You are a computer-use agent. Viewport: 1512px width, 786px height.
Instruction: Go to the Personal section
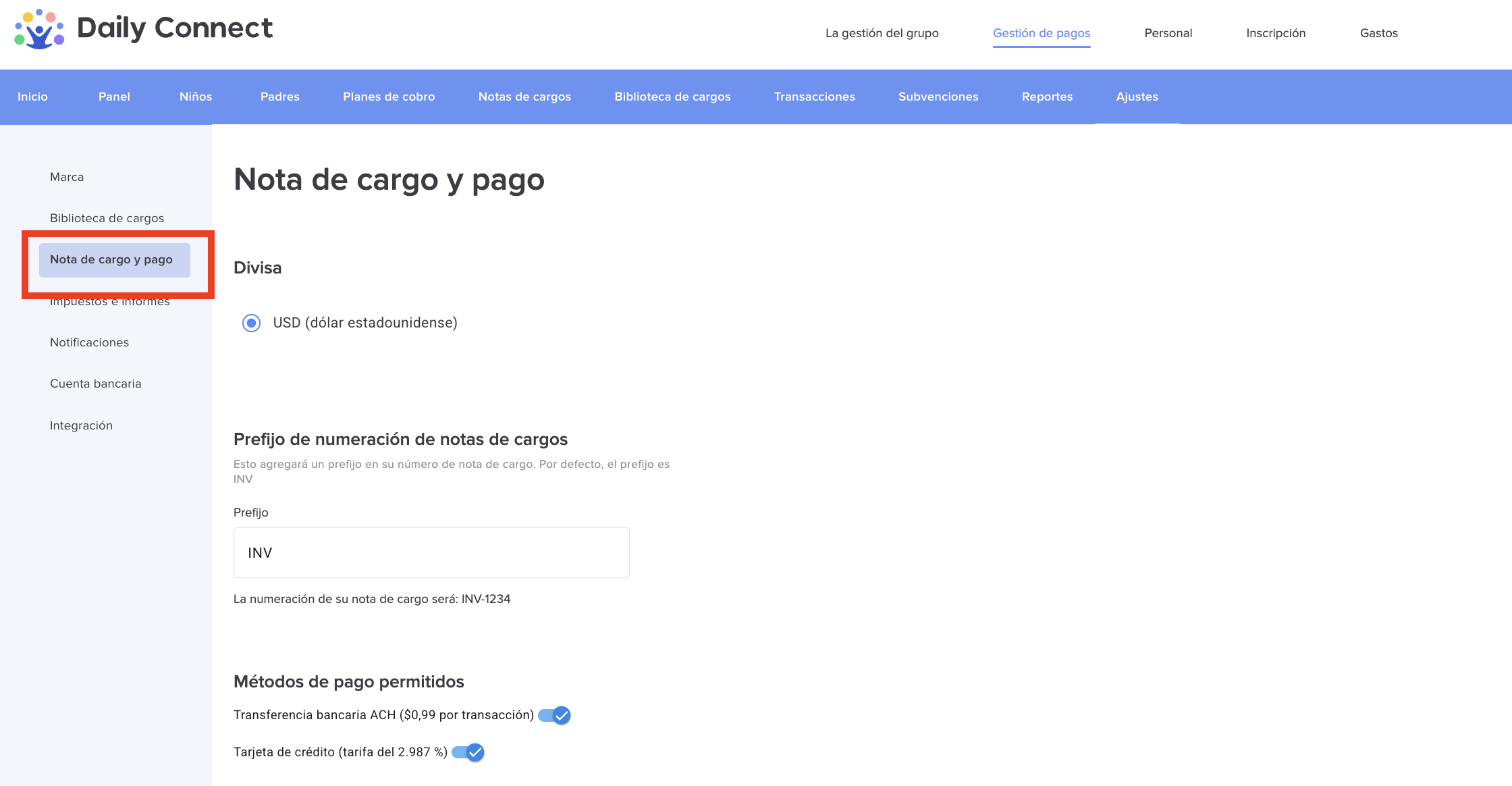point(1168,33)
